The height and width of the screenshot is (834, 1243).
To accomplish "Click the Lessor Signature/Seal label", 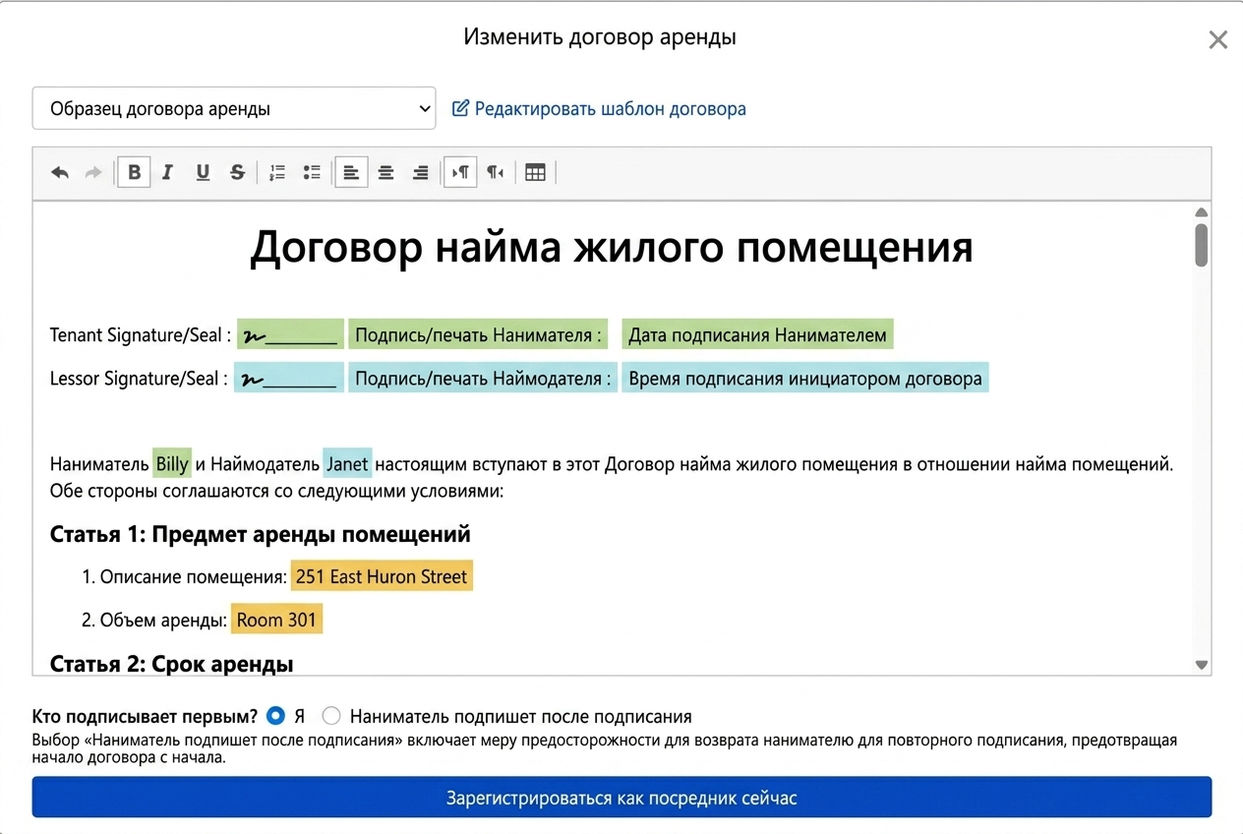I will pyautogui.click(x=139, y=379).
